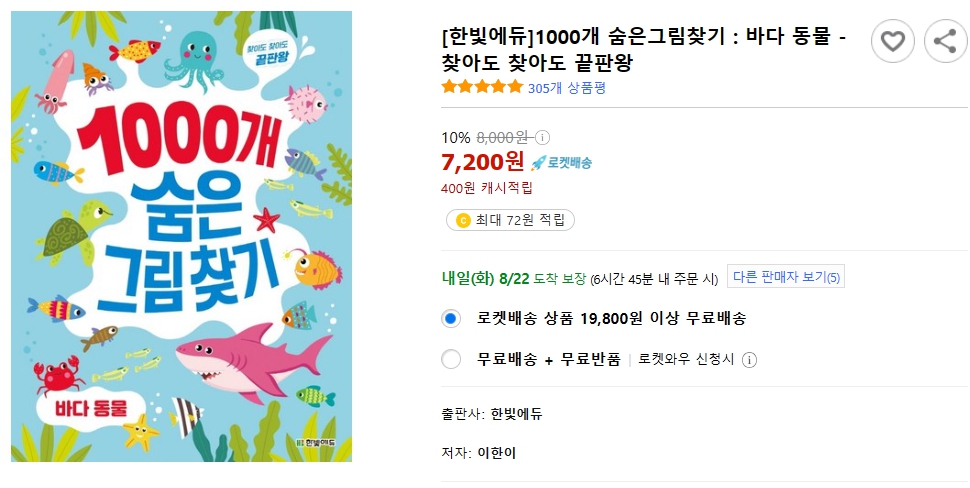Image resolution: width=970 pixels, height=488 pixels.
Task: Click the info icon beside 8,000원 price
Action: pyautogui.click(x=543, y=138)
